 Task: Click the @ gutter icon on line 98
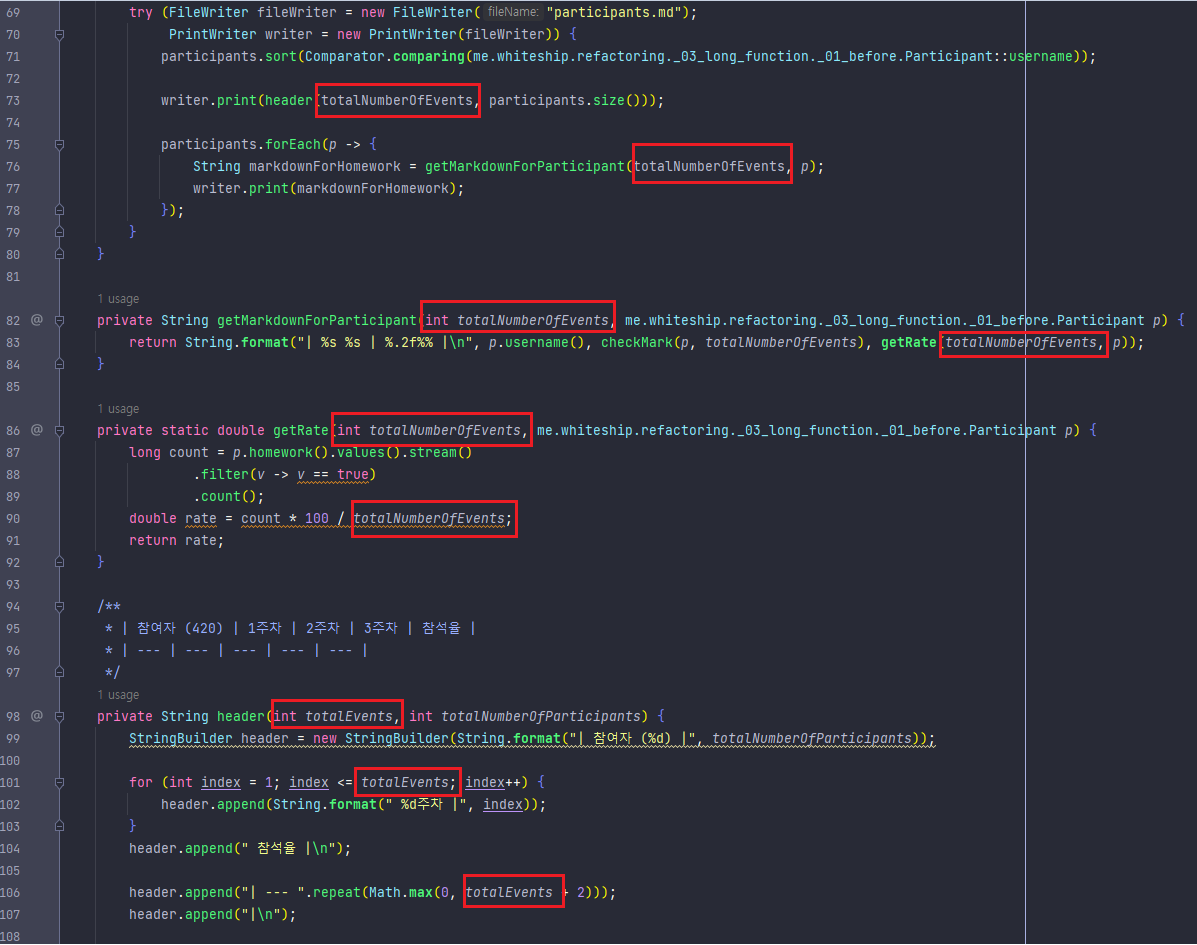tap(37, 716)
